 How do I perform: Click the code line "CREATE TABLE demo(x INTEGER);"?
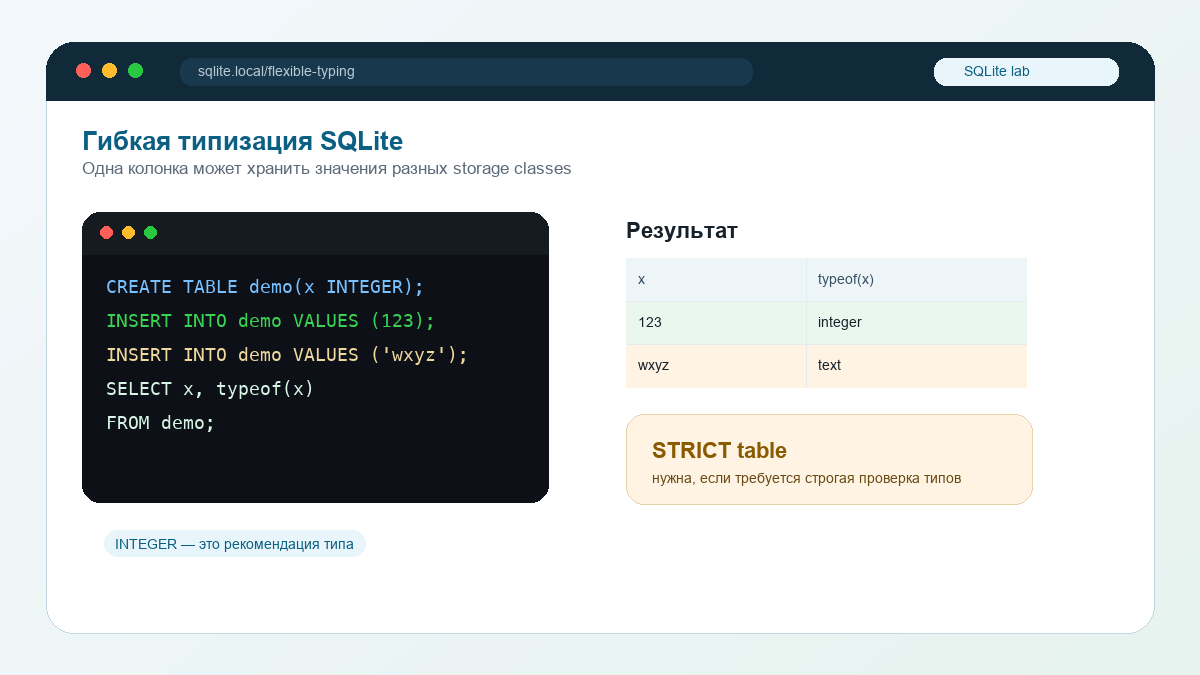[265, 287]
